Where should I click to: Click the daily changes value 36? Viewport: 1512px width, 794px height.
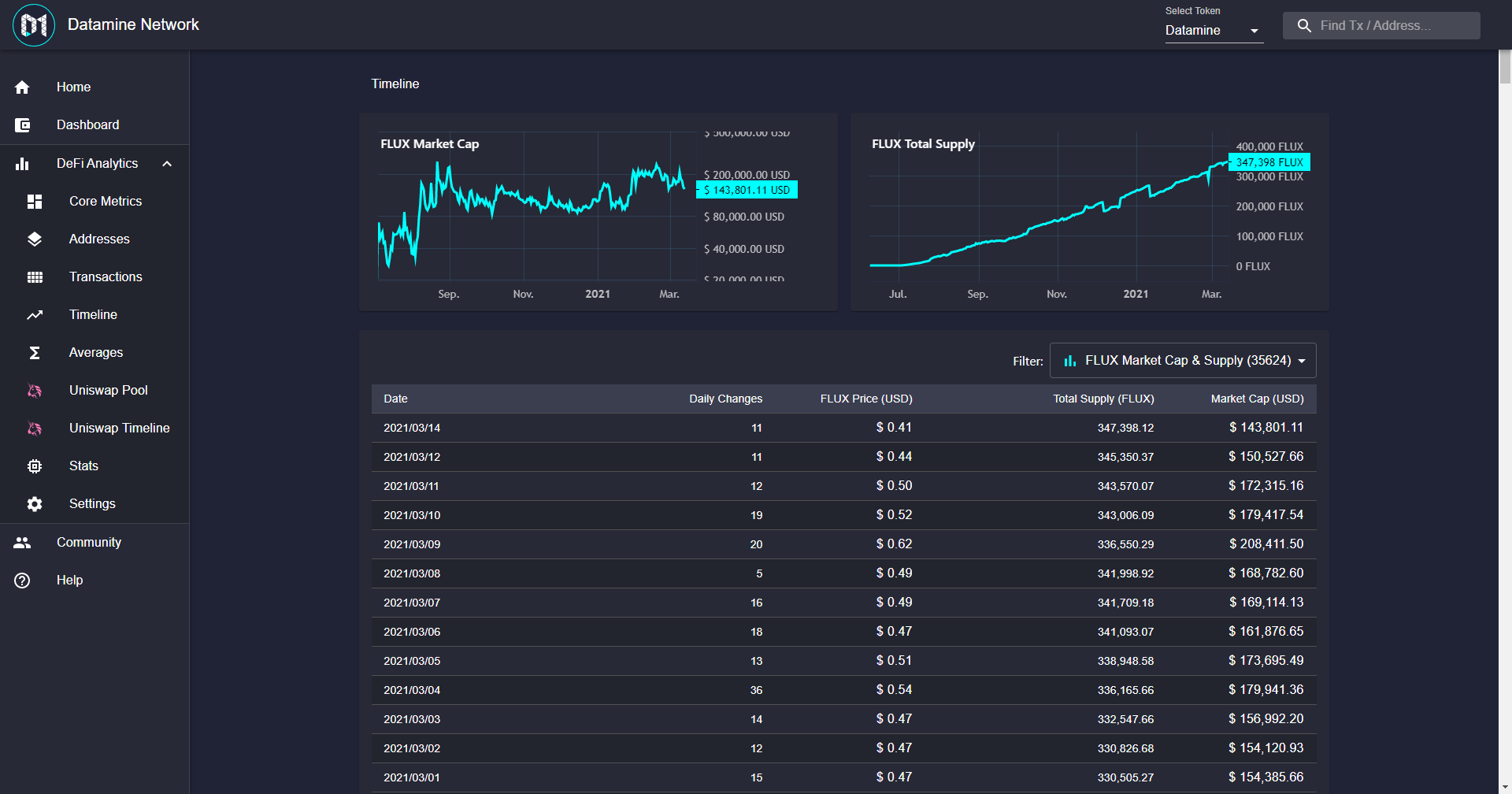pos(756,691)
